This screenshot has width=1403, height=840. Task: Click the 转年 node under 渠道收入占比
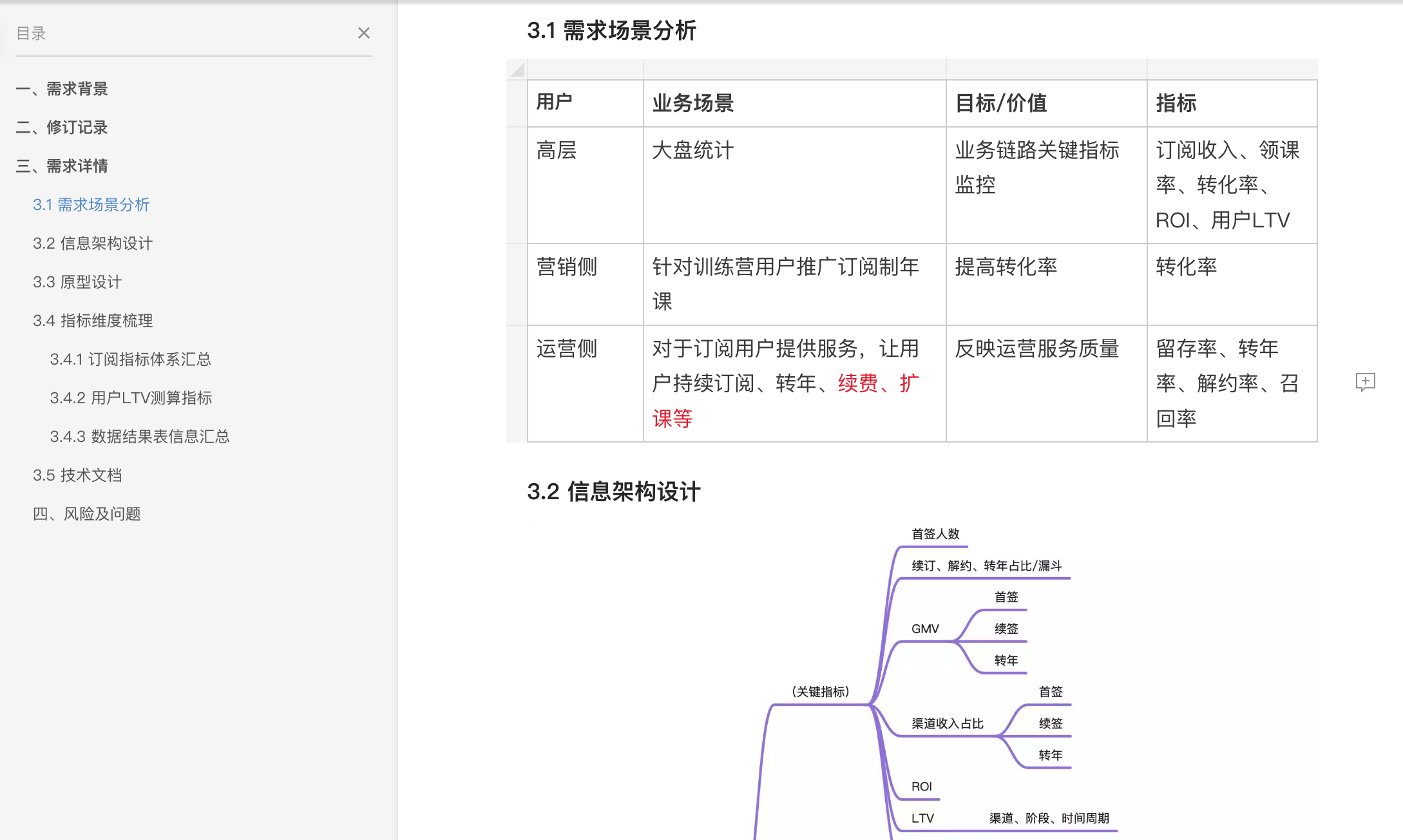pos(1051,755)
